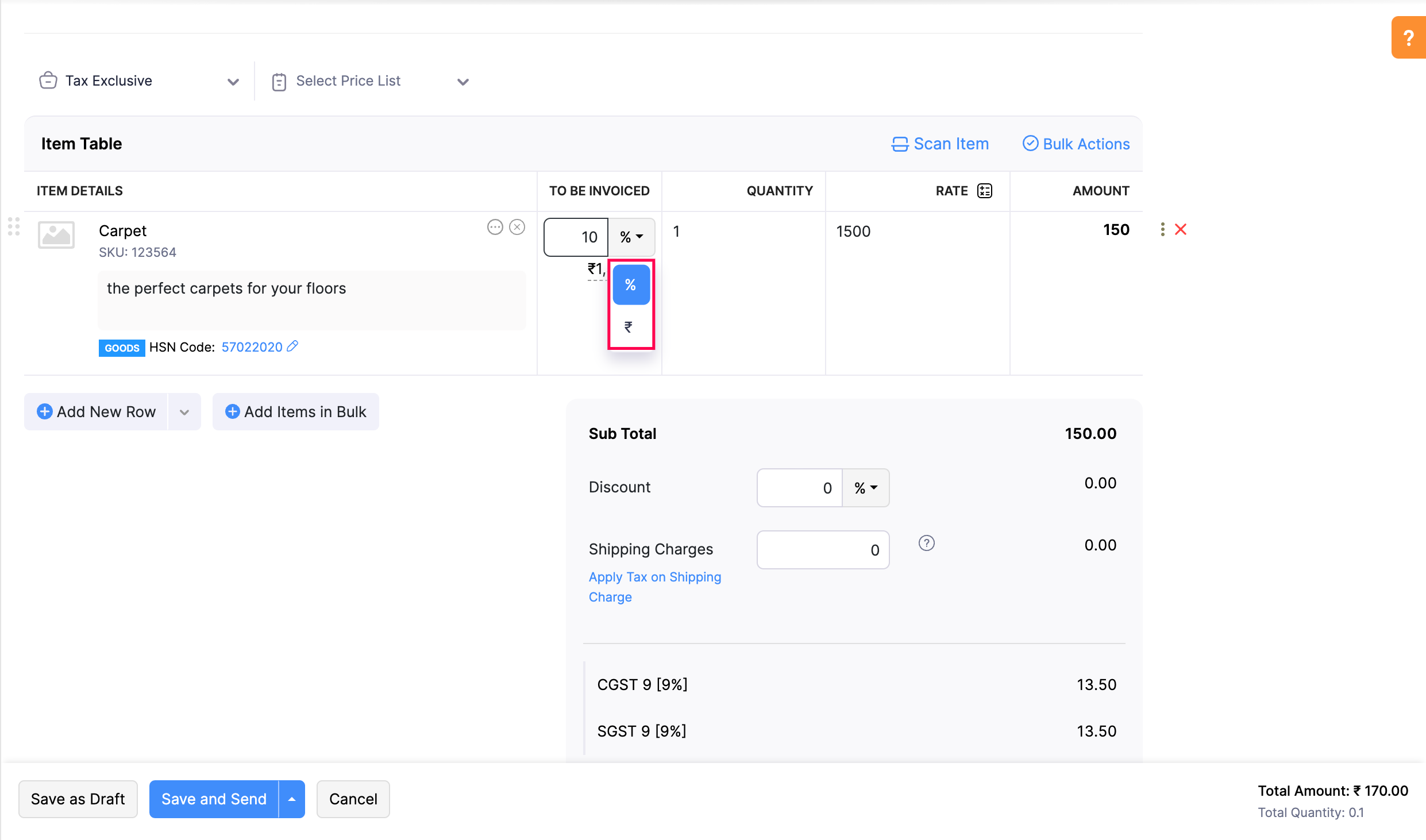Viewport: 1426px width, 840px height.
Task: Grab the row drag handle dots
Action: pos(14,226)
